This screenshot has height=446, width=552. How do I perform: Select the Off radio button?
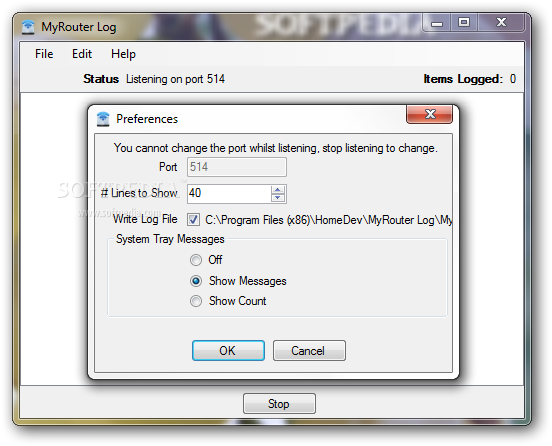pos(196,260)
